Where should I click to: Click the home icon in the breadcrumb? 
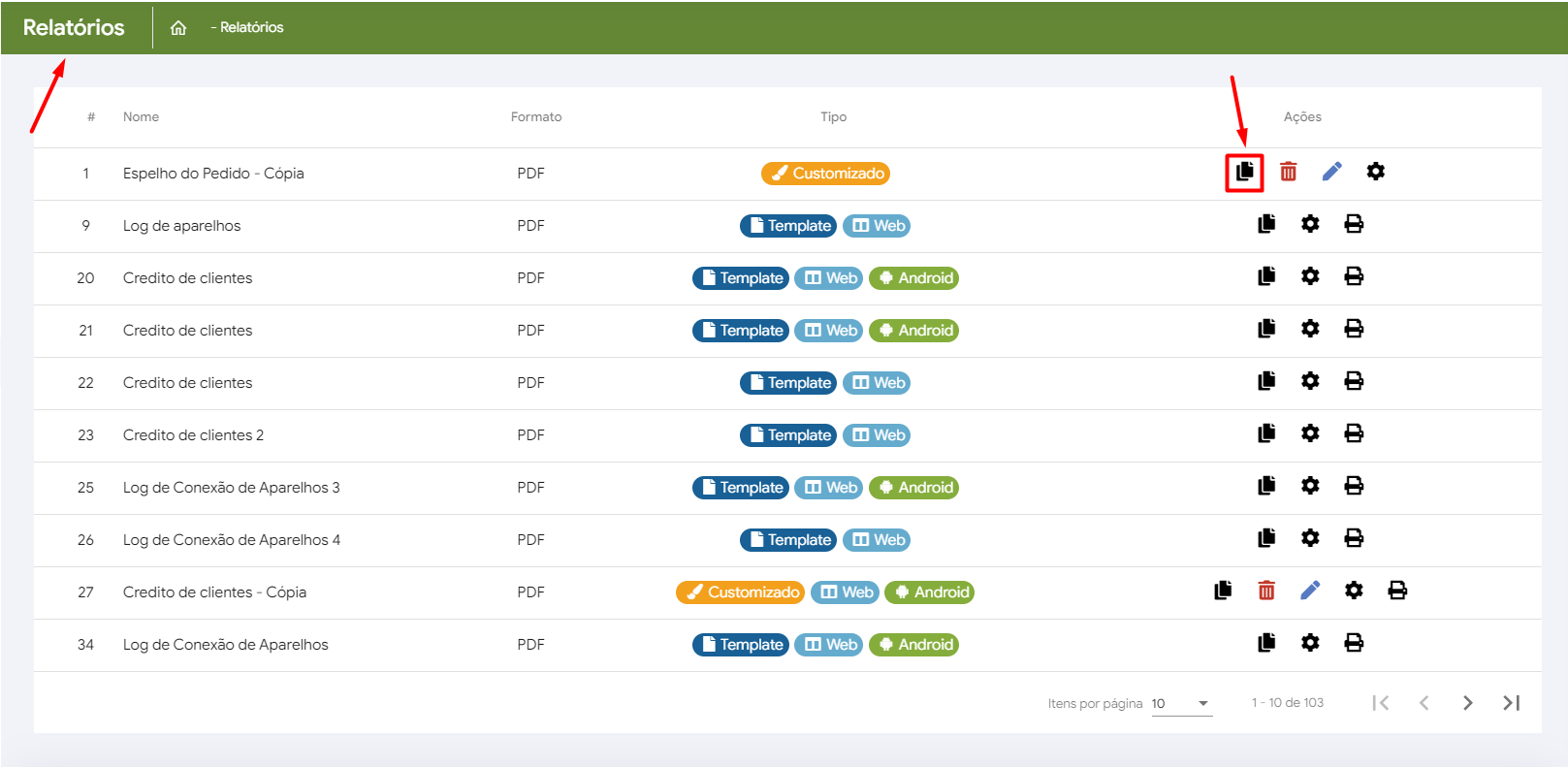pos(178,28)
